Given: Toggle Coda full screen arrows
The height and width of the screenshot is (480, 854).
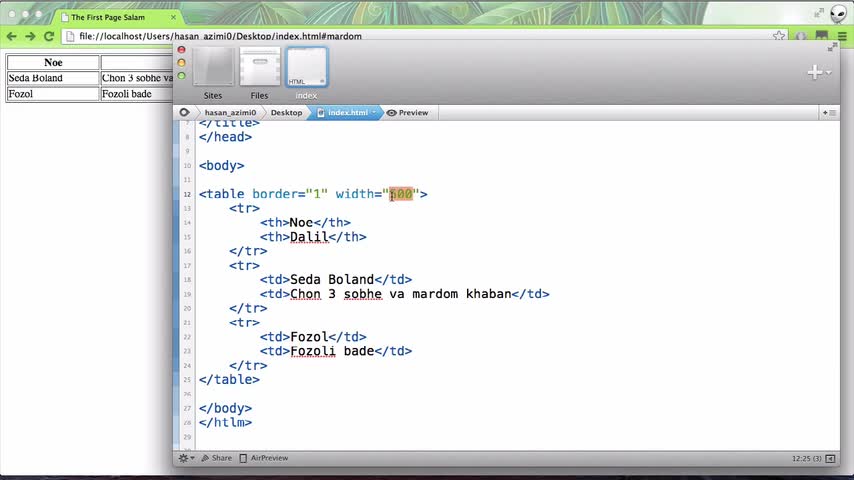Looking at the screenshot, I should click(832, 48).
